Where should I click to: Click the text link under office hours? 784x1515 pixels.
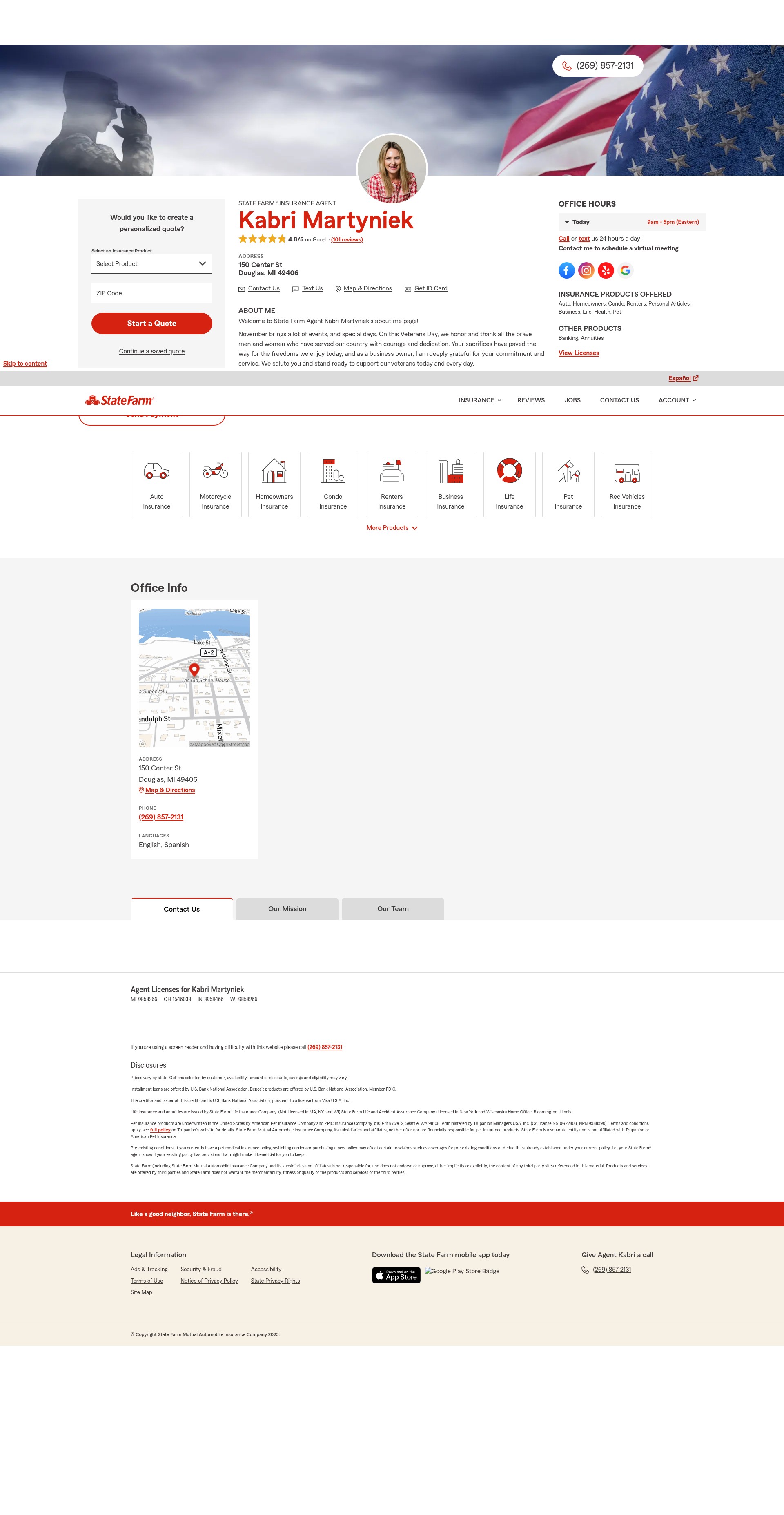[x=584, y=239]
